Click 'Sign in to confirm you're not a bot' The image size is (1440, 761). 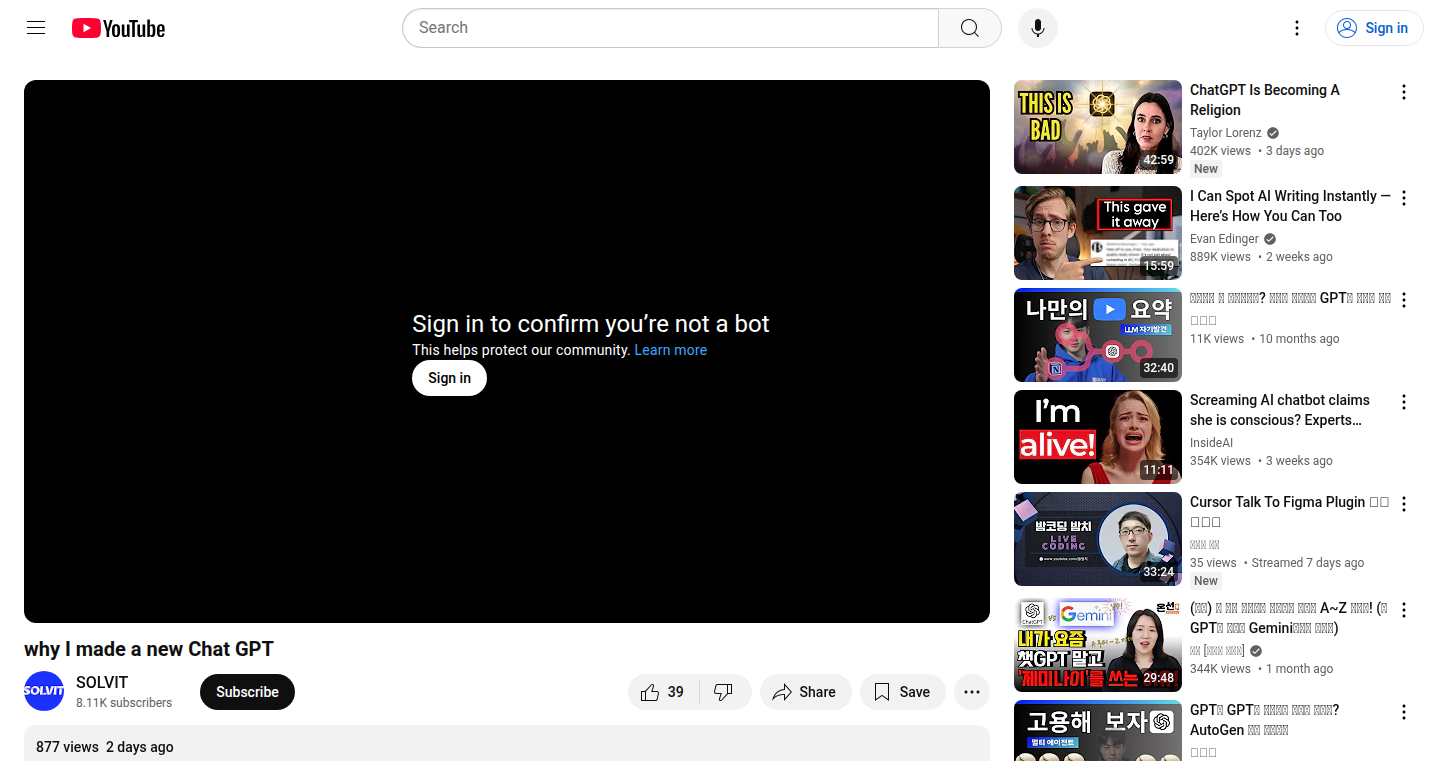[591, 324]
